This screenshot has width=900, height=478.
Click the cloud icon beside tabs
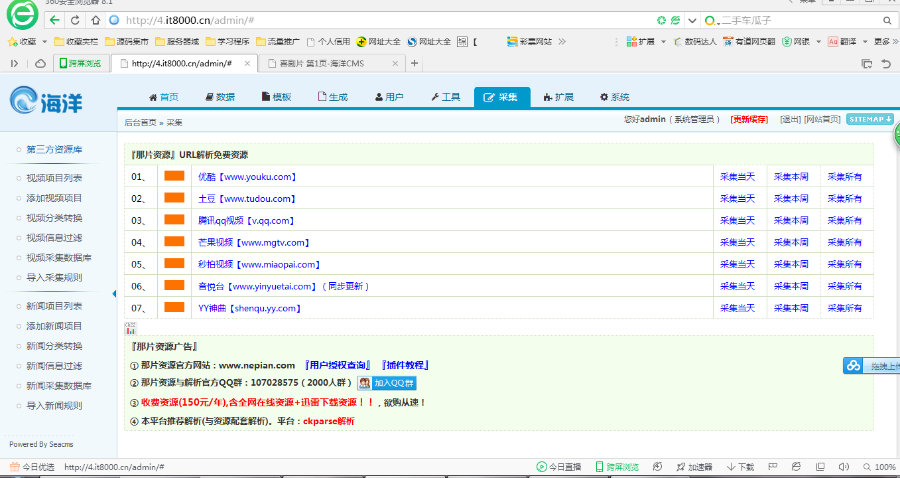click(40, 63)
